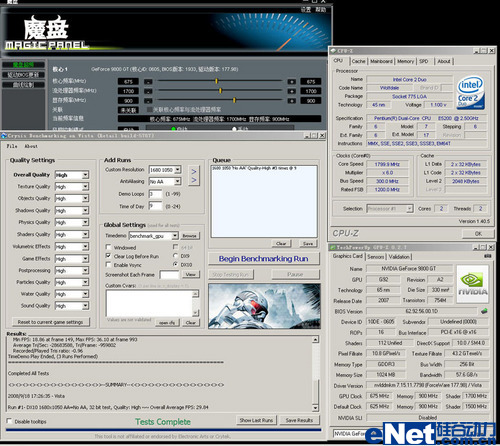Viewport: 500px width, 446px height.
Task: Toggle Clear Log Before Run checkbox
Action: [108, 256]
